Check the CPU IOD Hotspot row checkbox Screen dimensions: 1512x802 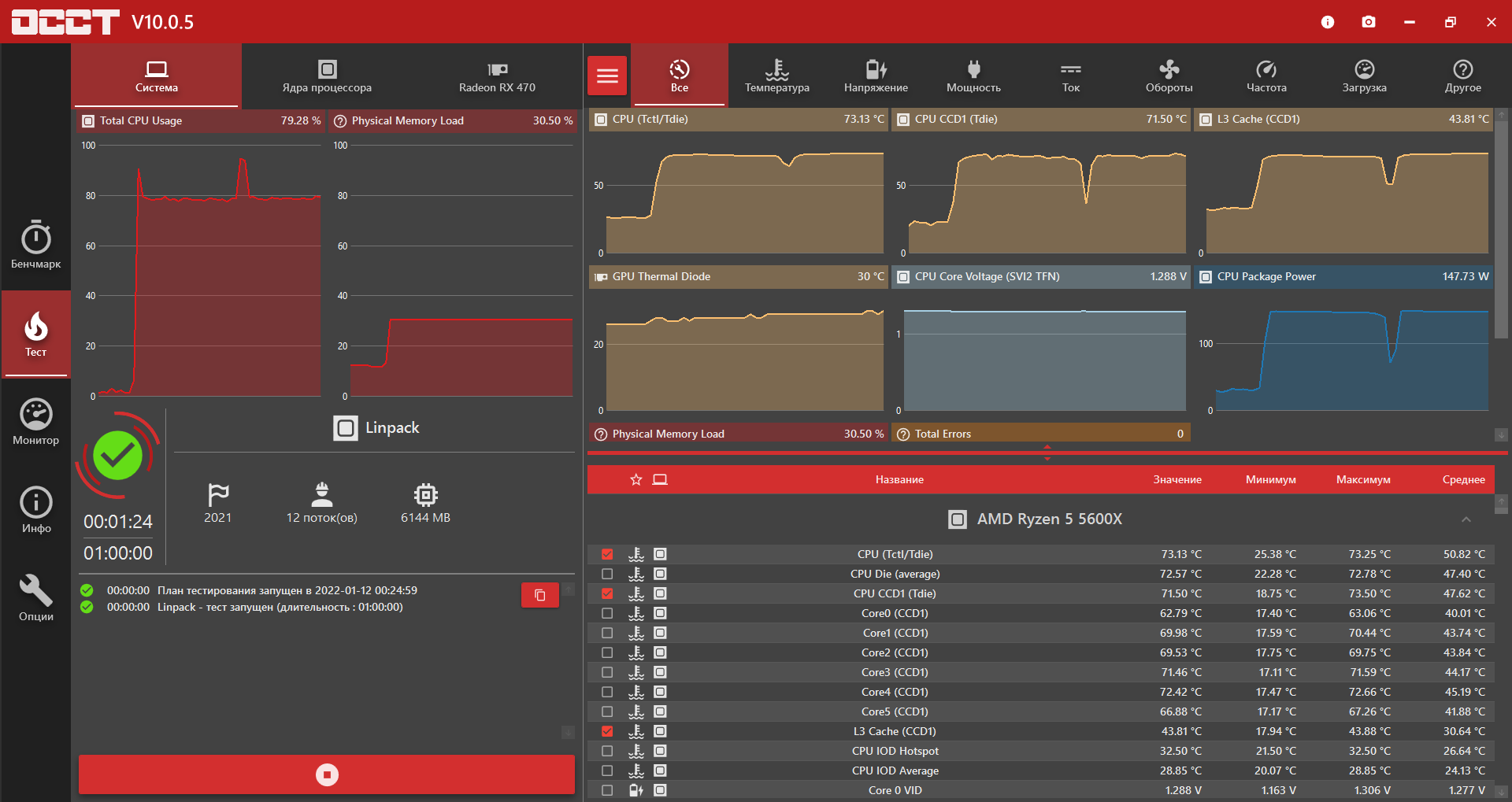(607, 751)
